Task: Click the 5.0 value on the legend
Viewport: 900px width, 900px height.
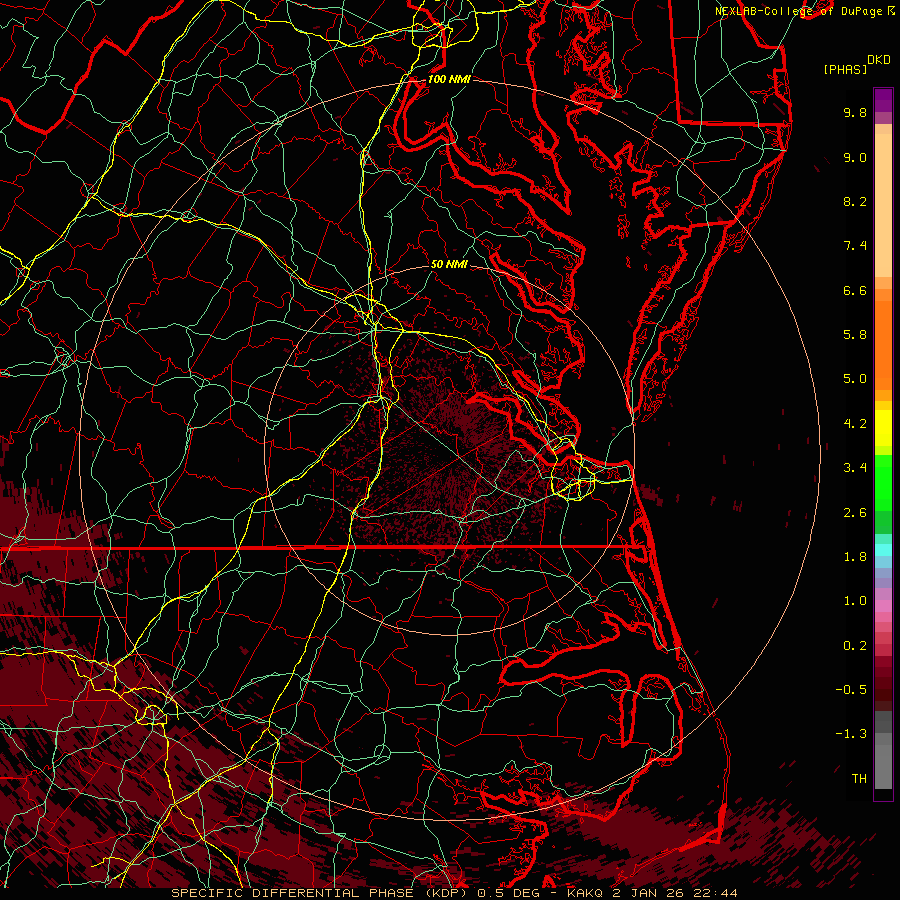Action: coord(855,379)
